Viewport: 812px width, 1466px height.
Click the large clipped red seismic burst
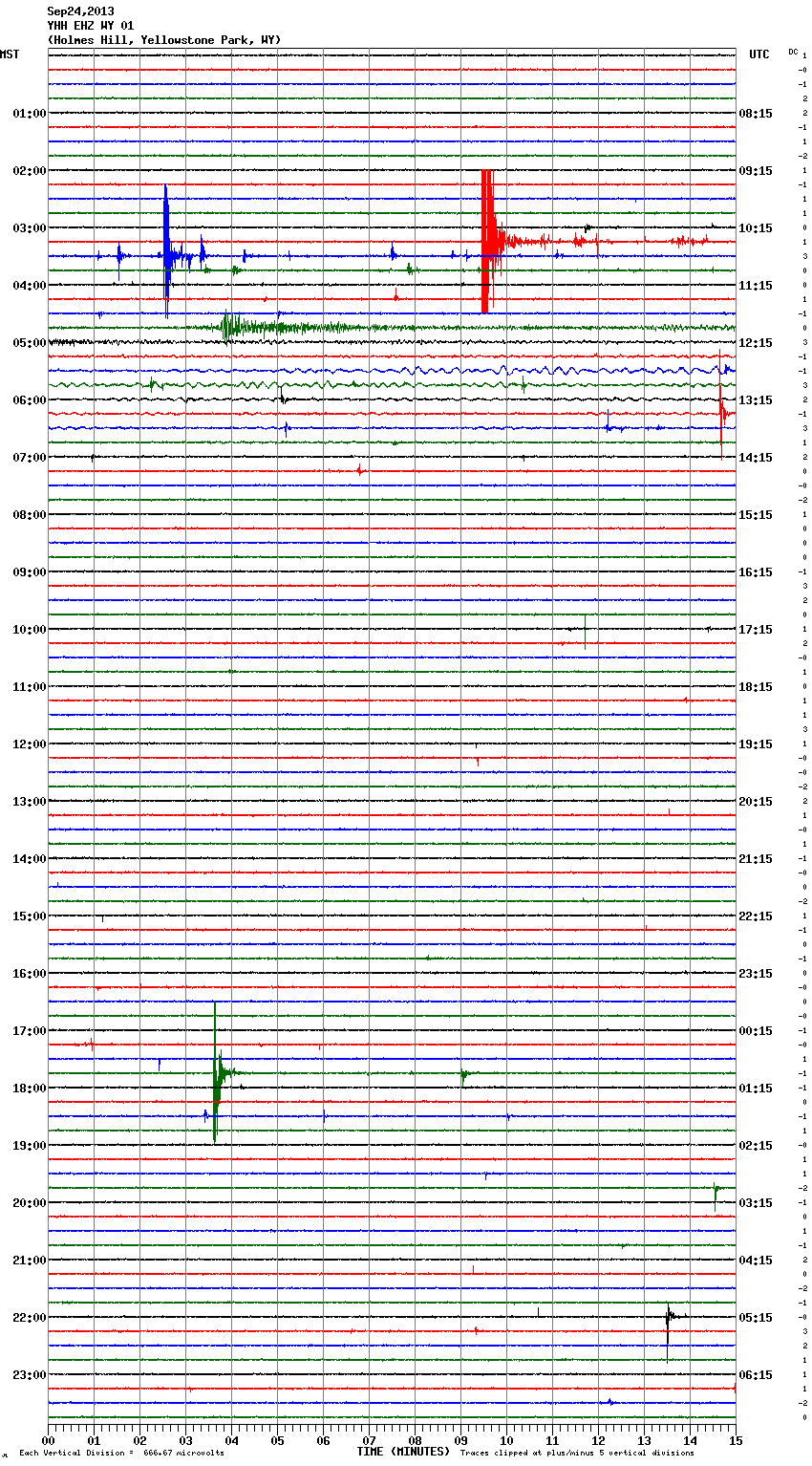[x=487, y=242]
